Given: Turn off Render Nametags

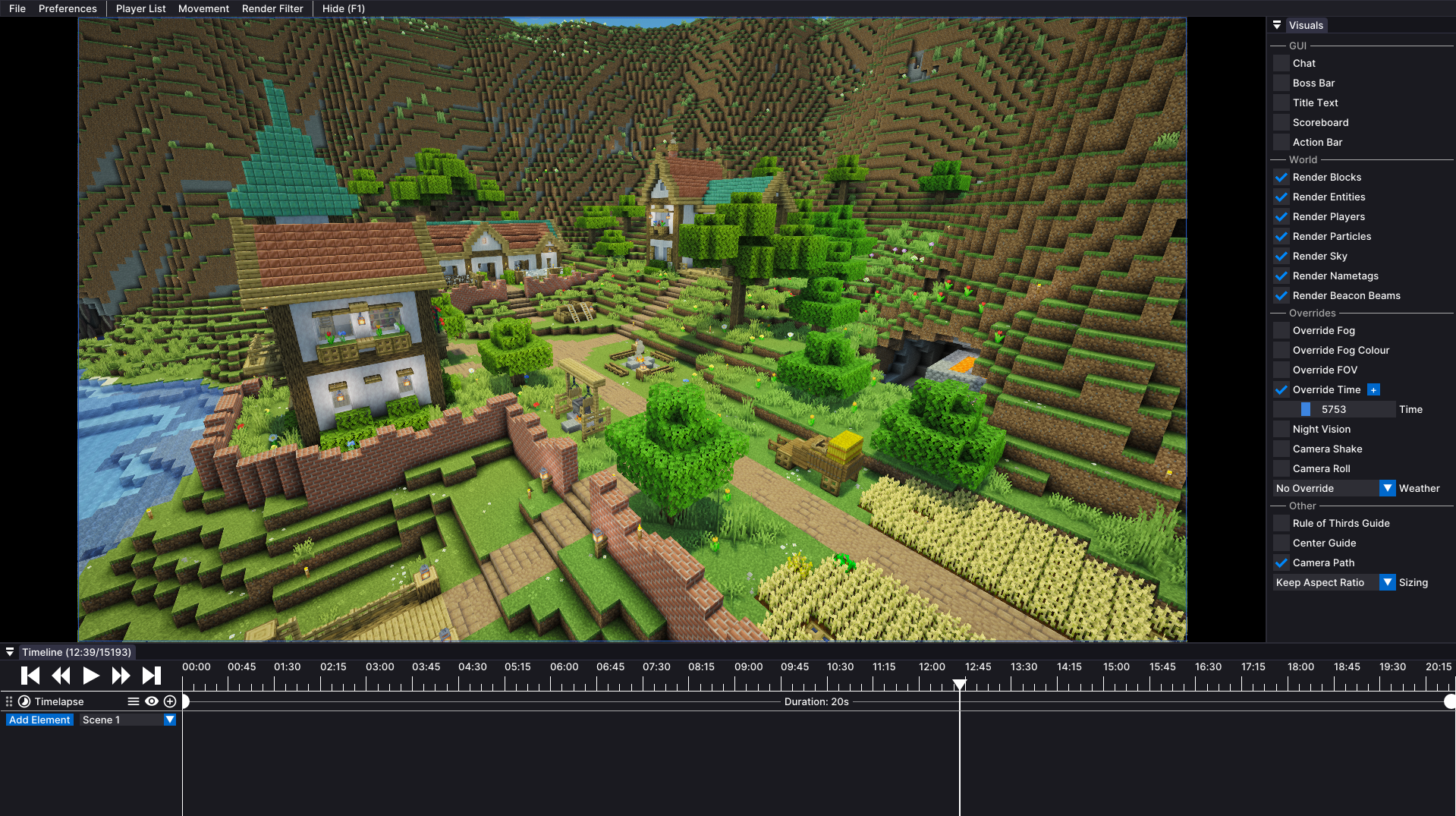Looking at the screenshot, I should pyautogui.click(x=1281, y=276).
